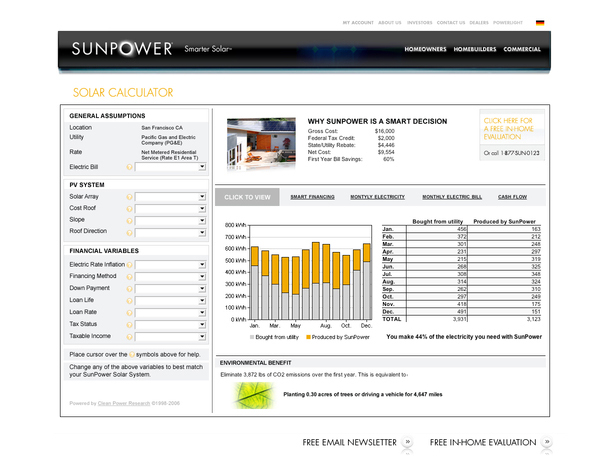600x471 pixels.
Task: Click the Bought from utility column header
Action: tap(437, 222)
